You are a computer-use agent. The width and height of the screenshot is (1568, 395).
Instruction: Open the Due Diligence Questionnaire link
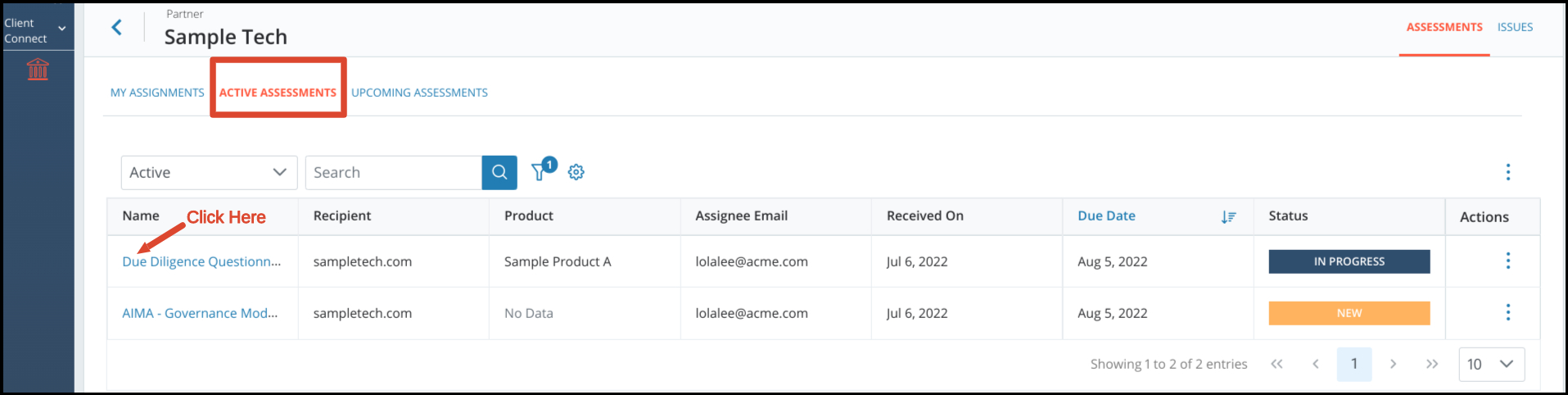pyautogui.click(x=201, y=261)
